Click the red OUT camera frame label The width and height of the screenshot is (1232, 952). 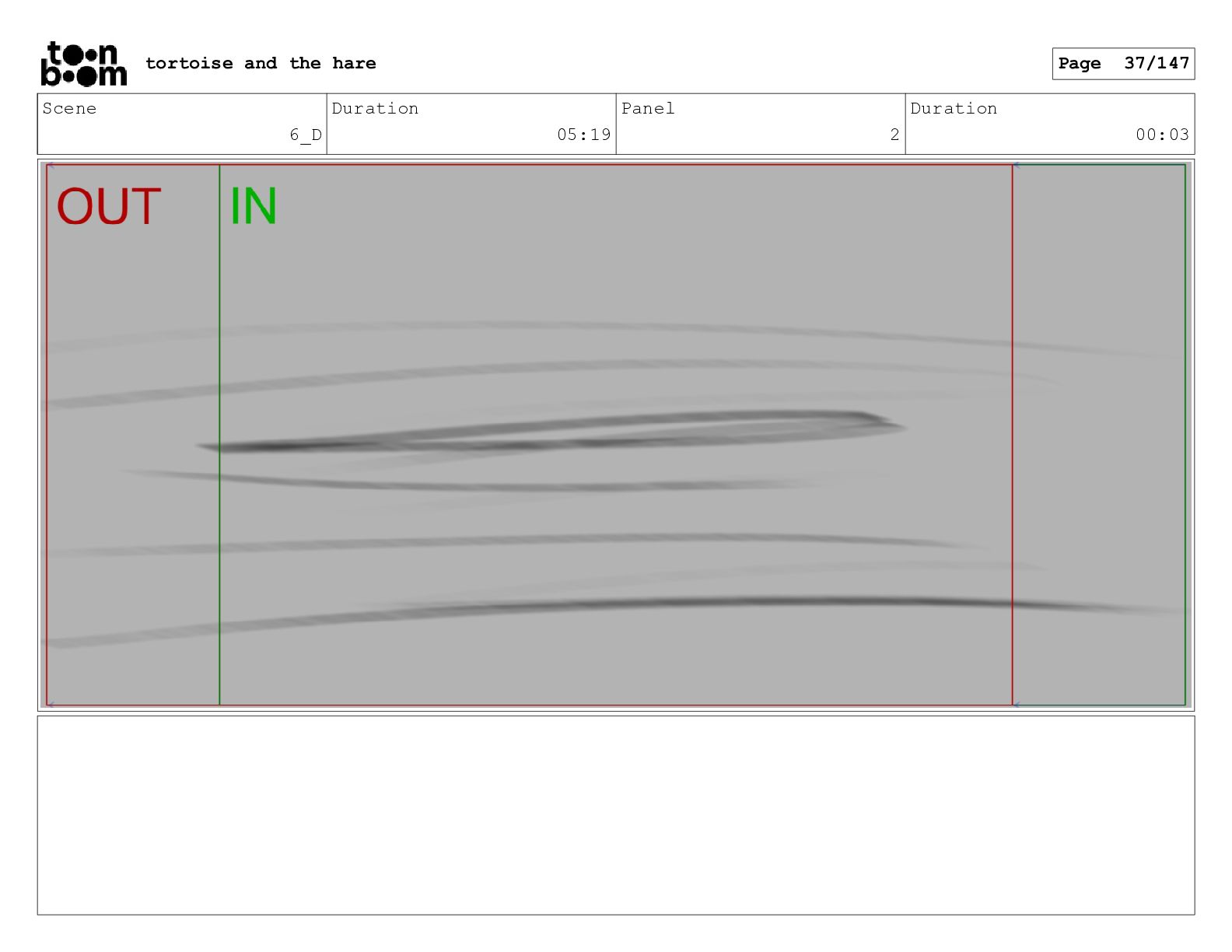point(108,207)
